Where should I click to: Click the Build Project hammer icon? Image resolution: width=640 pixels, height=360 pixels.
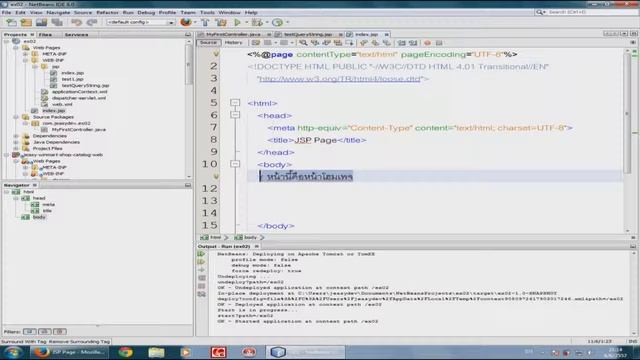205,22
